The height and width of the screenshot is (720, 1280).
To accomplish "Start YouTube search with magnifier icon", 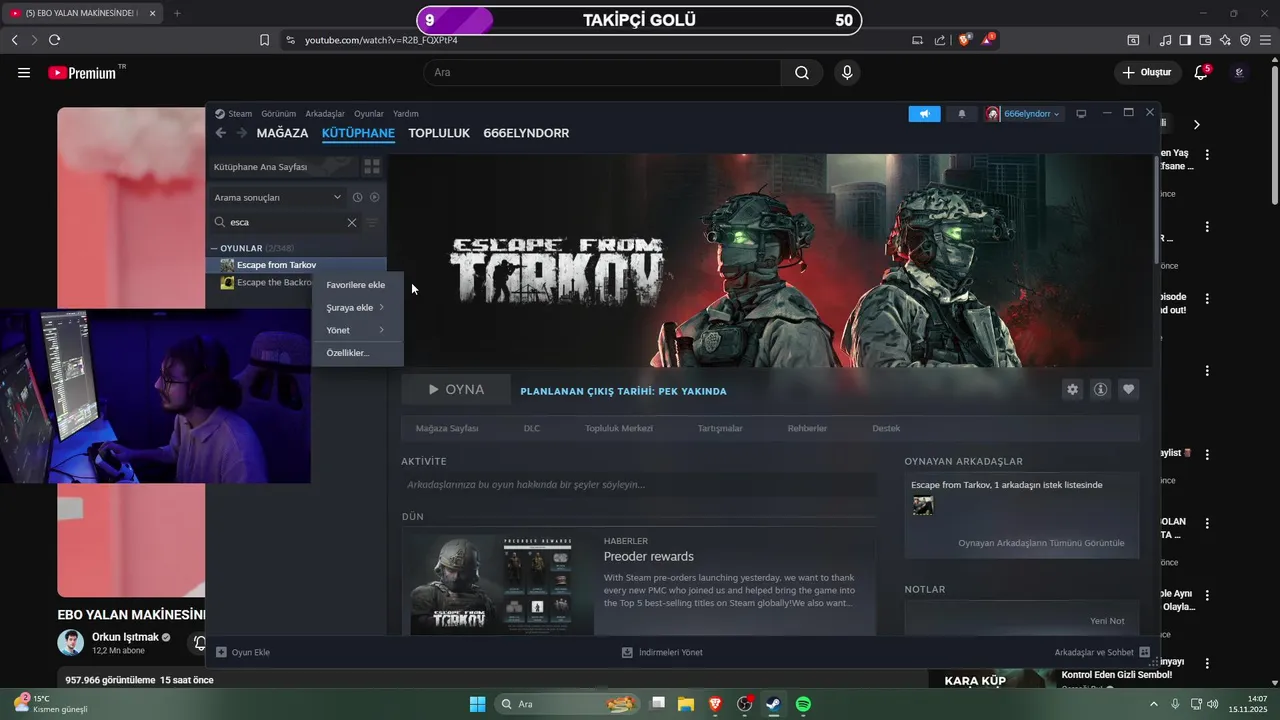I will 802,72.
